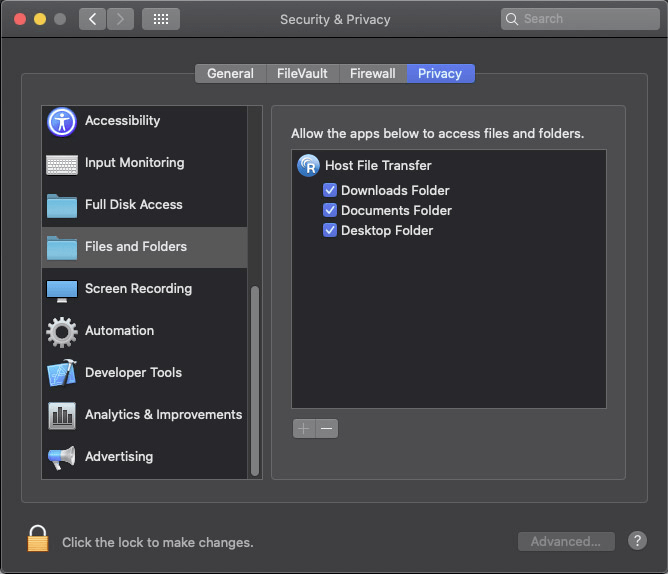Go forward with the right chevron
Viewport: 669px width, 575px height.
120,19
